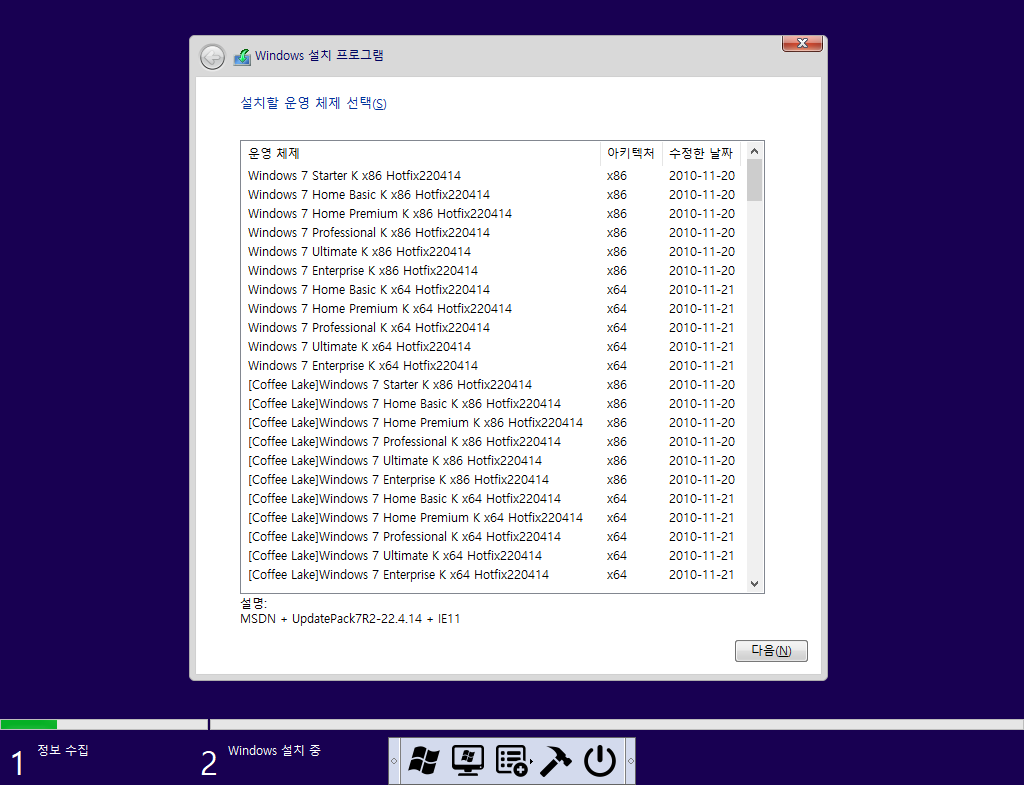Click the OS list scrollbar thumb
The width and height of the screenshot is (1024, 785).
point(754,181)
